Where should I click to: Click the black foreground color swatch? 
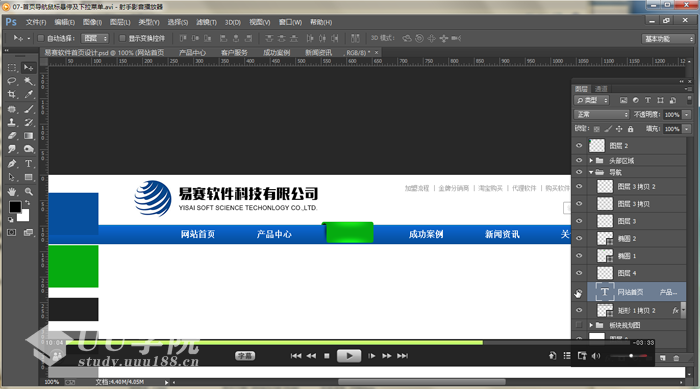(15, 207)
